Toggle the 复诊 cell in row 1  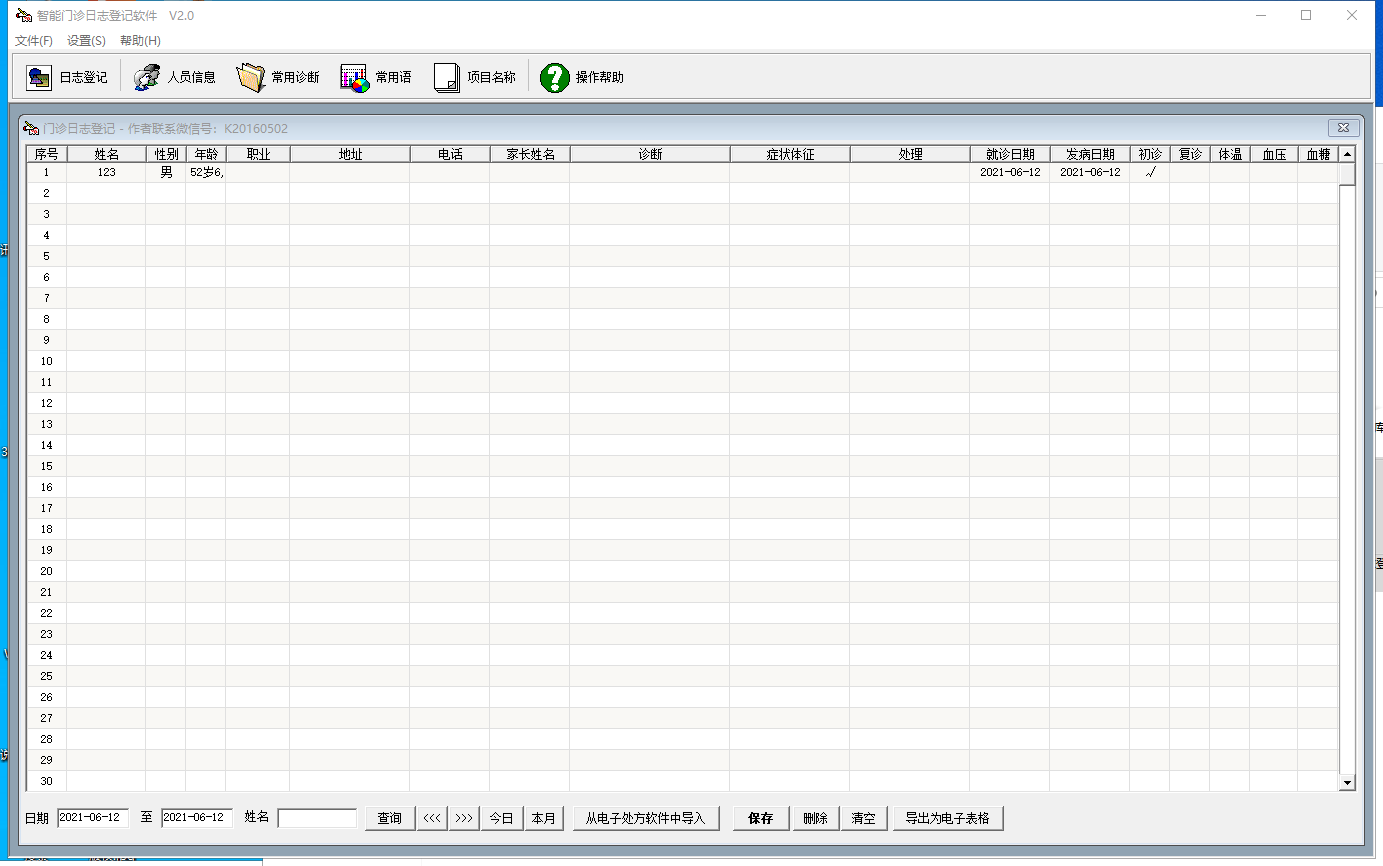point(1190,172)
